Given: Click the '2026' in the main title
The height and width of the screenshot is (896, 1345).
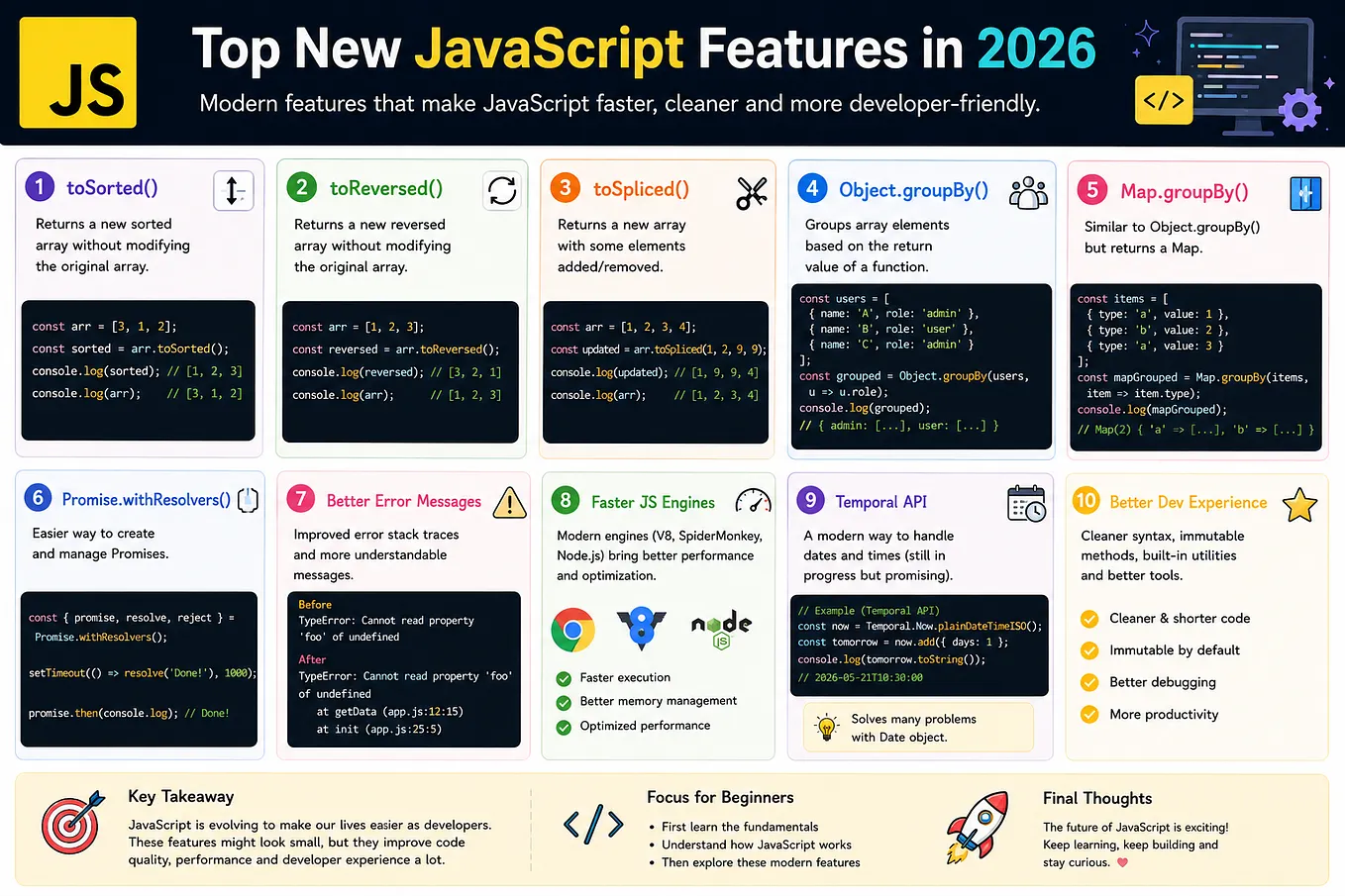Looking at the screenshot, I should [x=1037, y=49].
